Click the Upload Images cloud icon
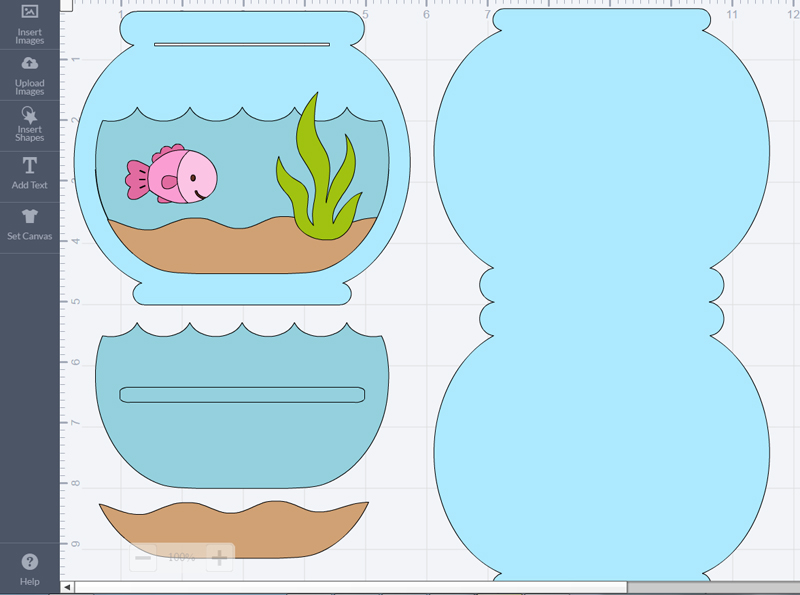This screenshot has height=595, width=800. tap(29, 75)
